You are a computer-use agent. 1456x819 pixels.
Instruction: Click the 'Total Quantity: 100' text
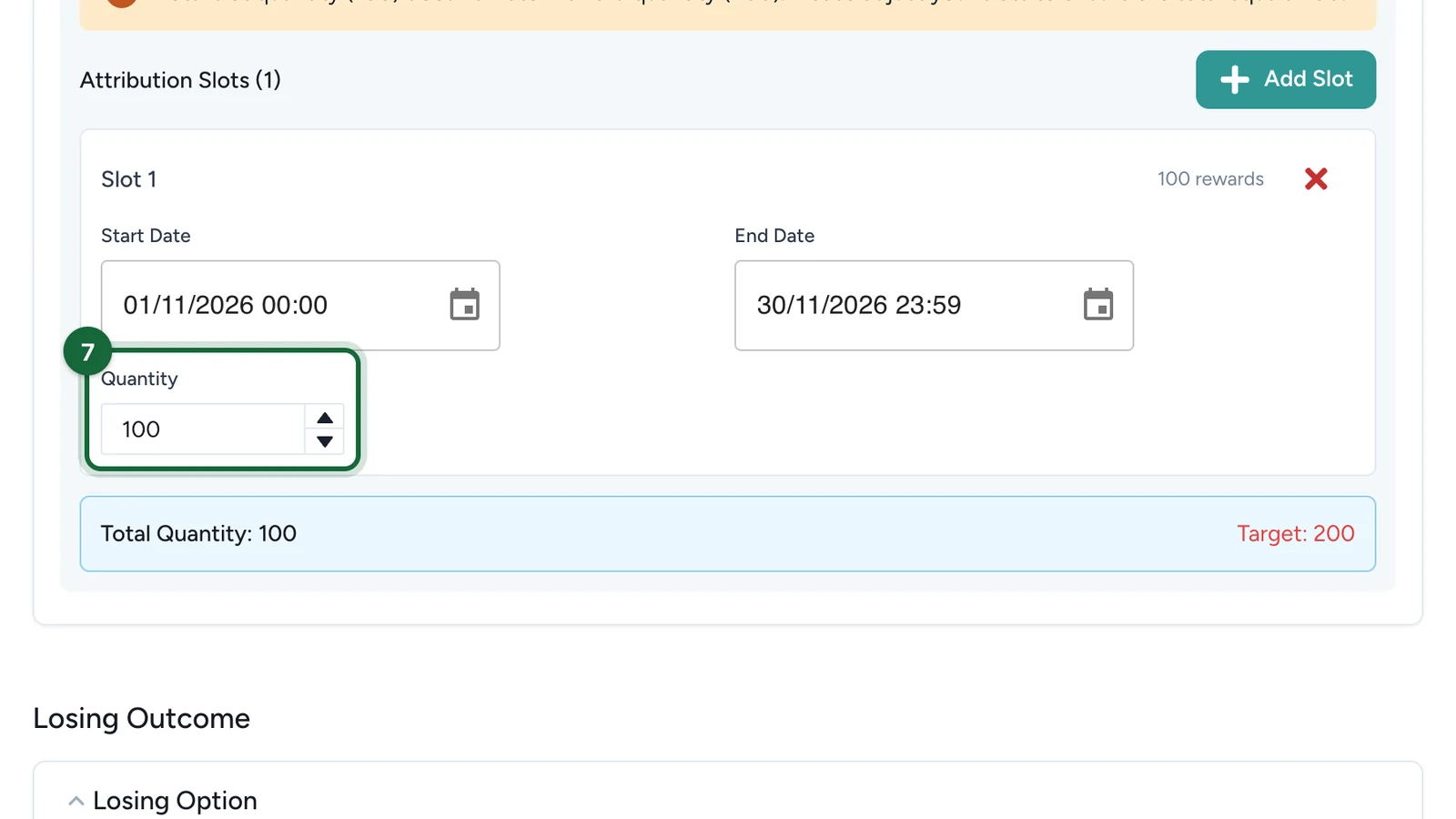coord(198,533)
